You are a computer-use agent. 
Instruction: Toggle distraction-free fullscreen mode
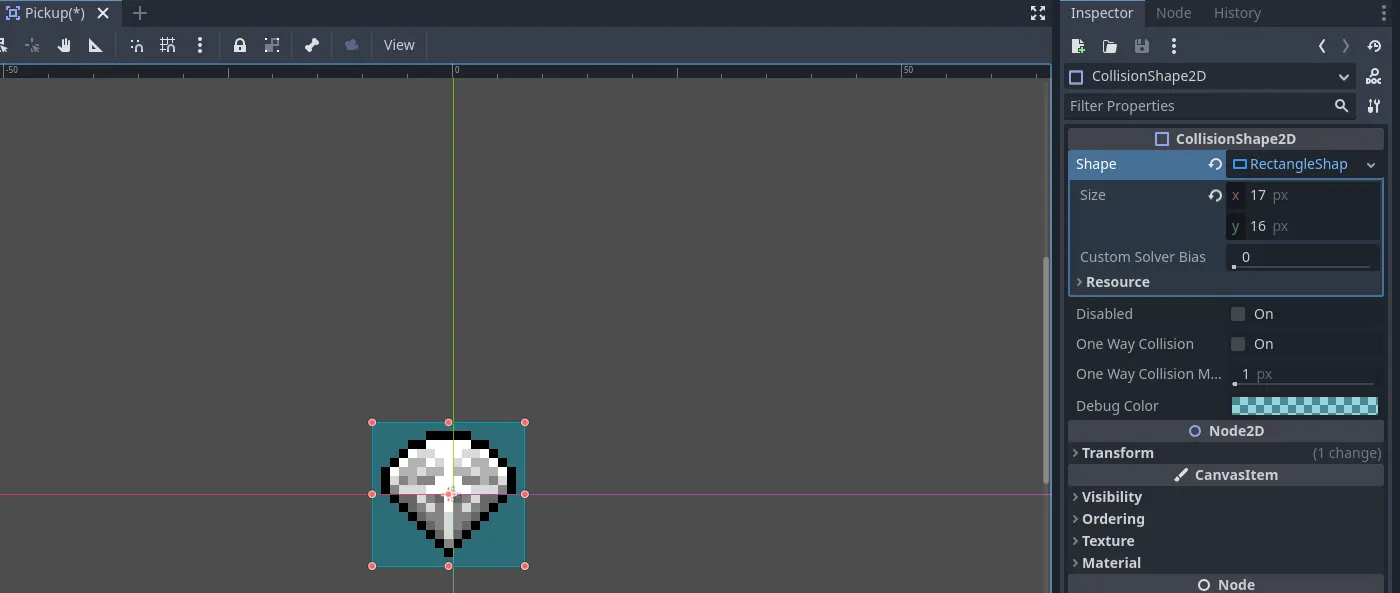coord(1038,13)
